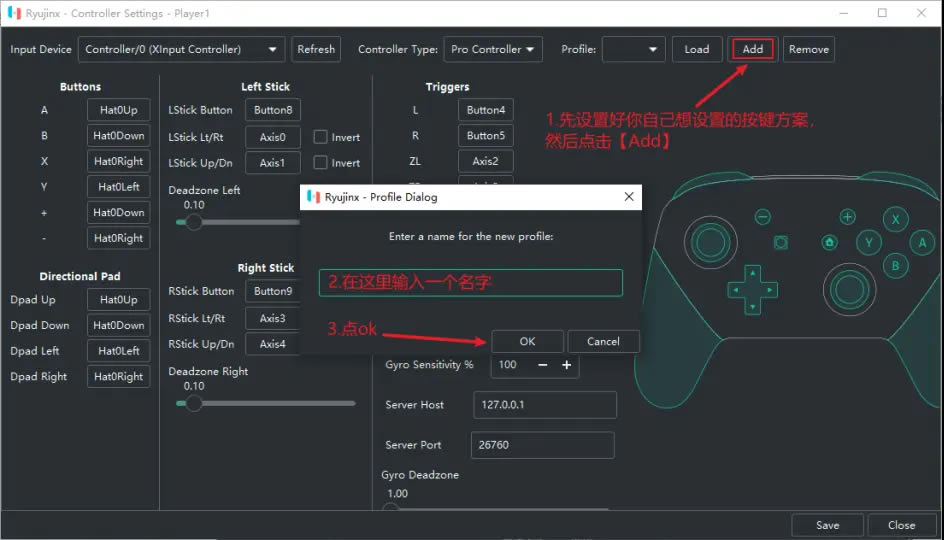Click the X button on controller image
This screenshot has height=540, width=944.
click(x=896, y=220)
